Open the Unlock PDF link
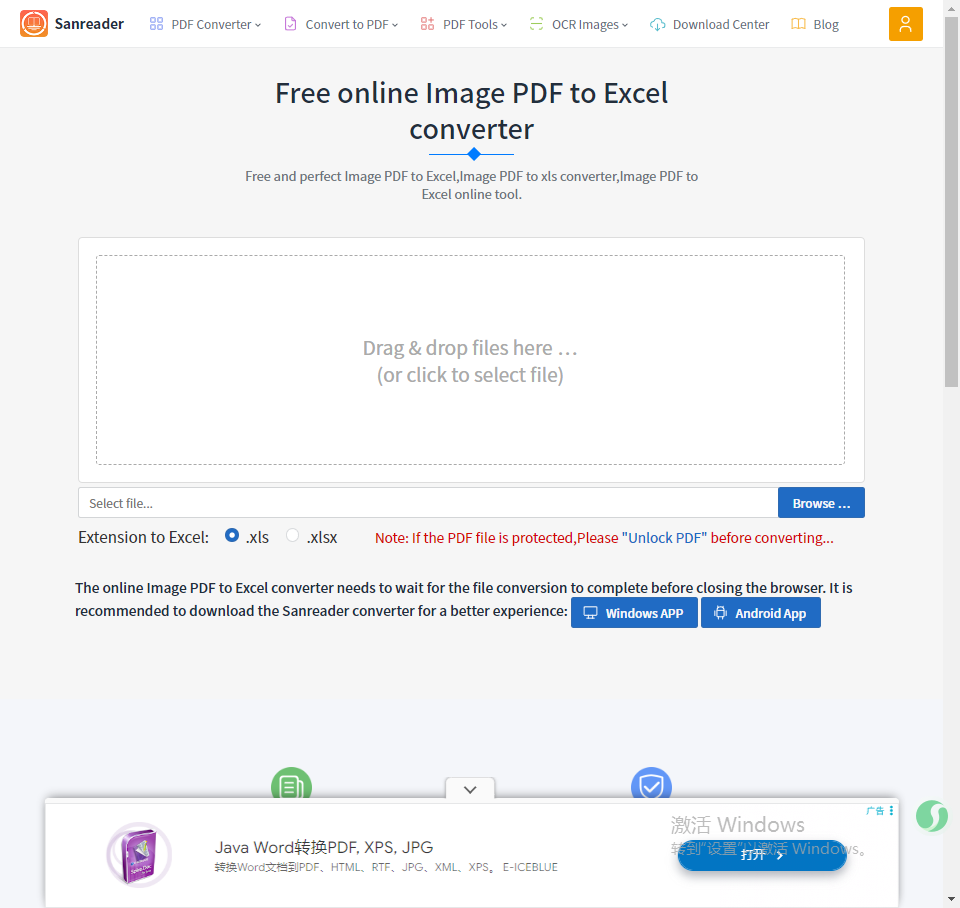 coord(664,538)
